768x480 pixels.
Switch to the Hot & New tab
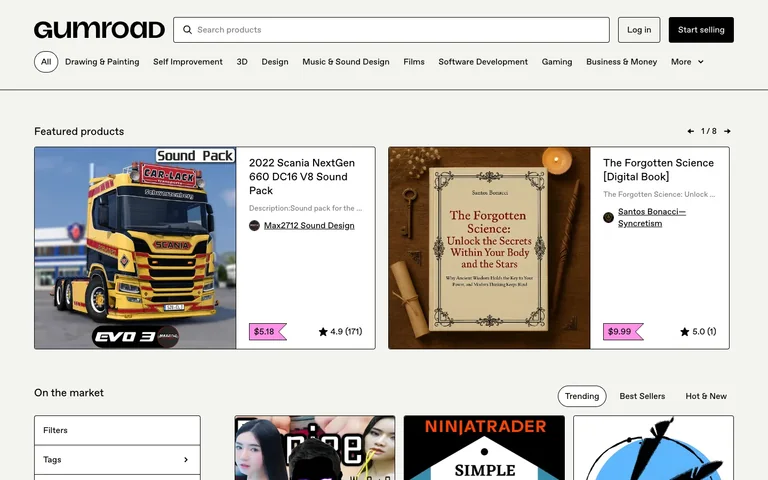706,396
